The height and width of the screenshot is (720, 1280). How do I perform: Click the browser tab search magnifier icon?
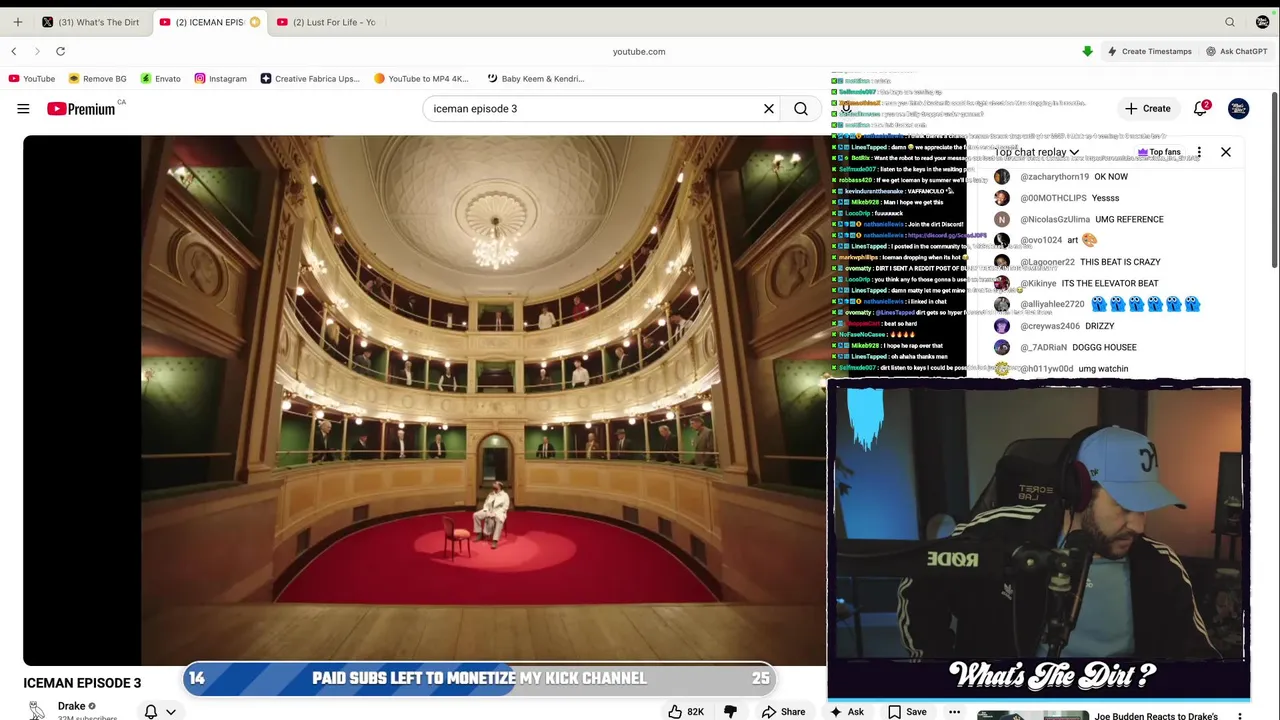click(1230, 22)
